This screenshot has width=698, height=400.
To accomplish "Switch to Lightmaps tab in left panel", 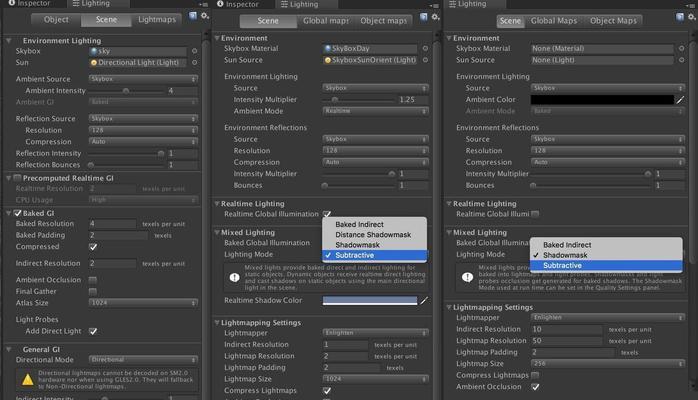I will pyautogui.click(x=157, y=20).
